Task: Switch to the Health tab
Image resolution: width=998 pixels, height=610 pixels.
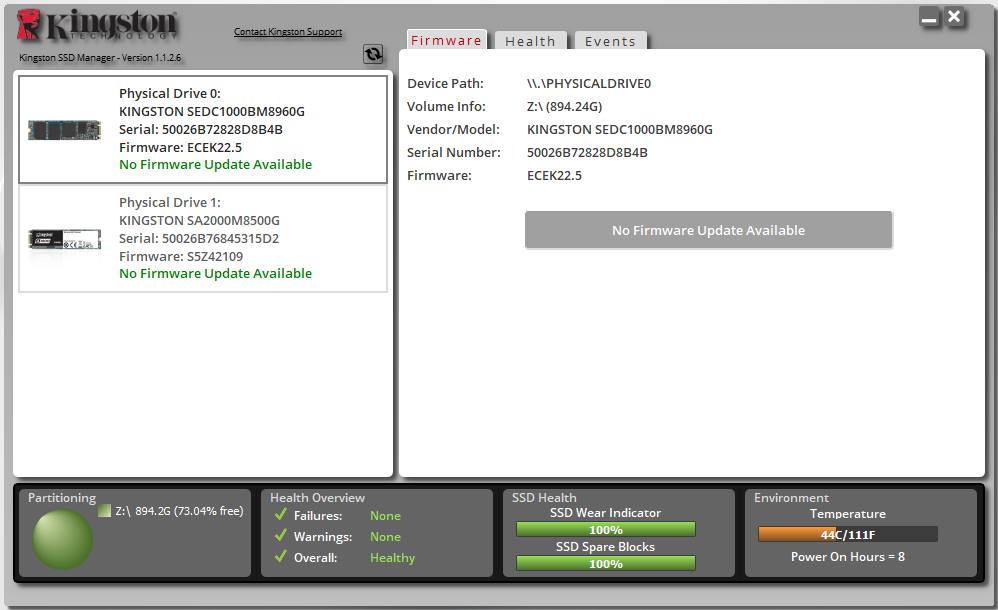Action: click(530, 41)
